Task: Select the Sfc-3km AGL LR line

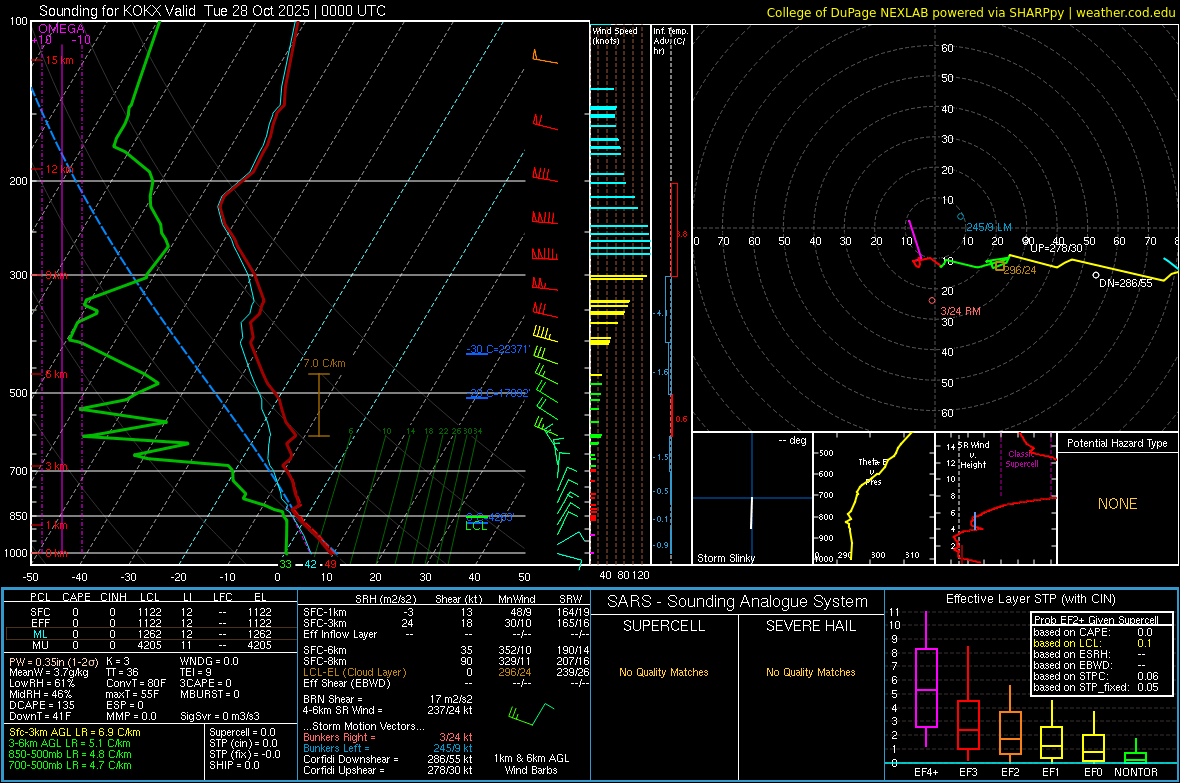Action: tap(75, 732)
